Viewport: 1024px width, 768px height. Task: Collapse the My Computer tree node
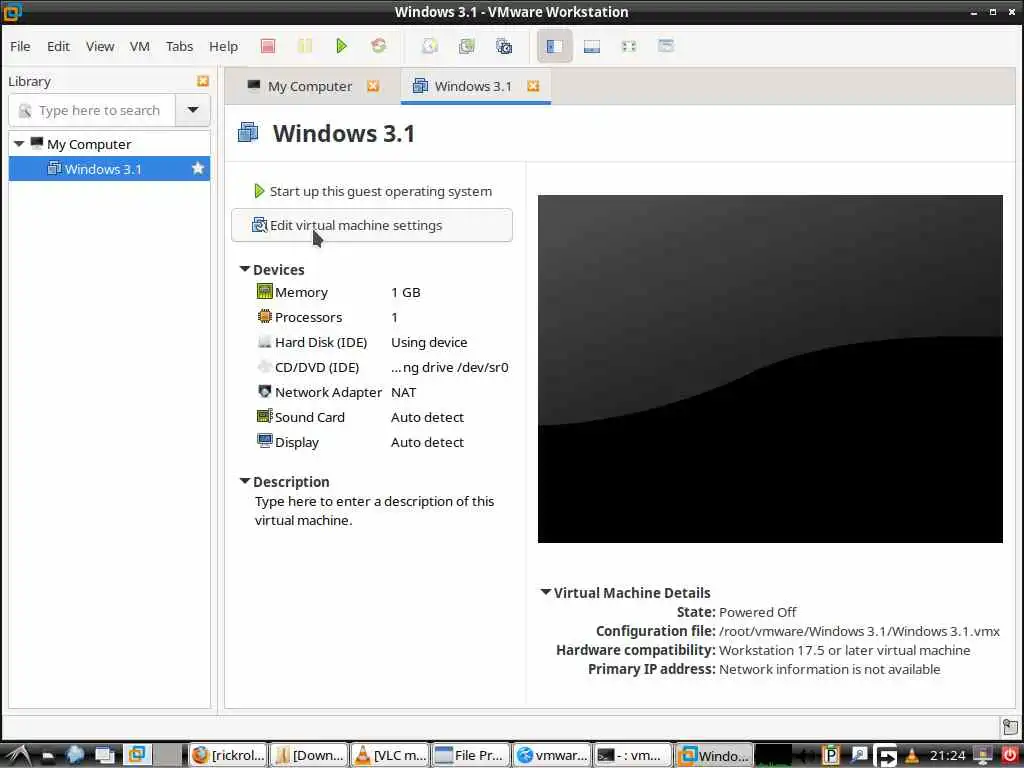pos(19,144)
